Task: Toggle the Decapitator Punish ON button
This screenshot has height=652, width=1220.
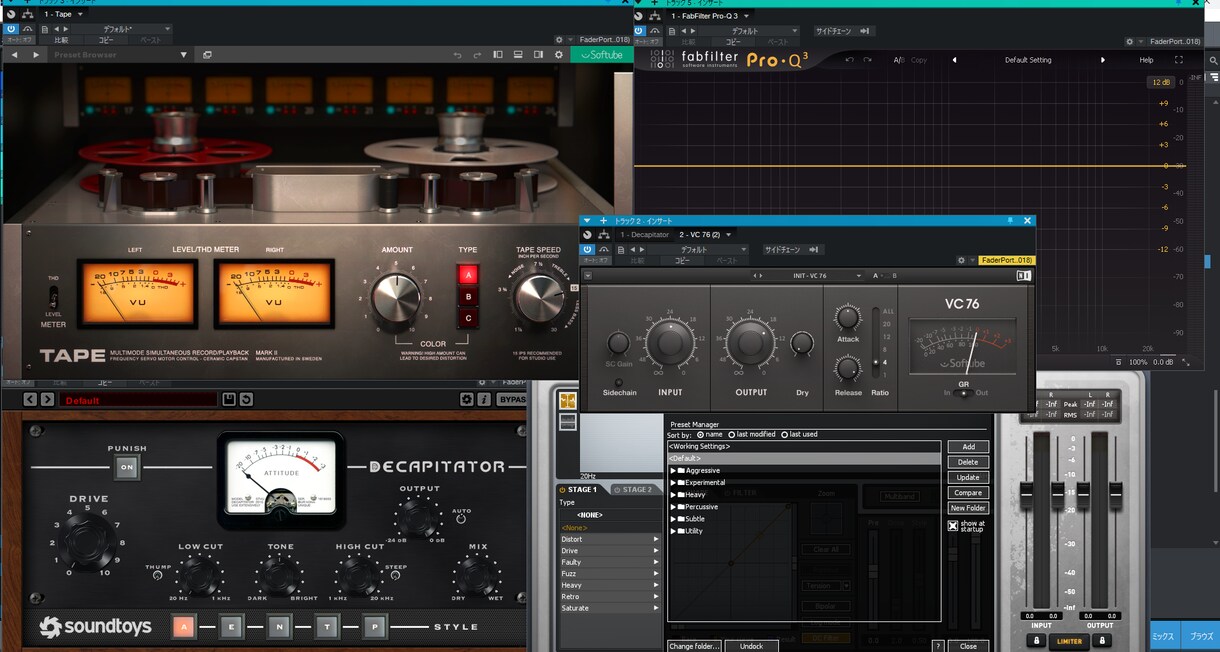Action: click(x=127, y=467)
